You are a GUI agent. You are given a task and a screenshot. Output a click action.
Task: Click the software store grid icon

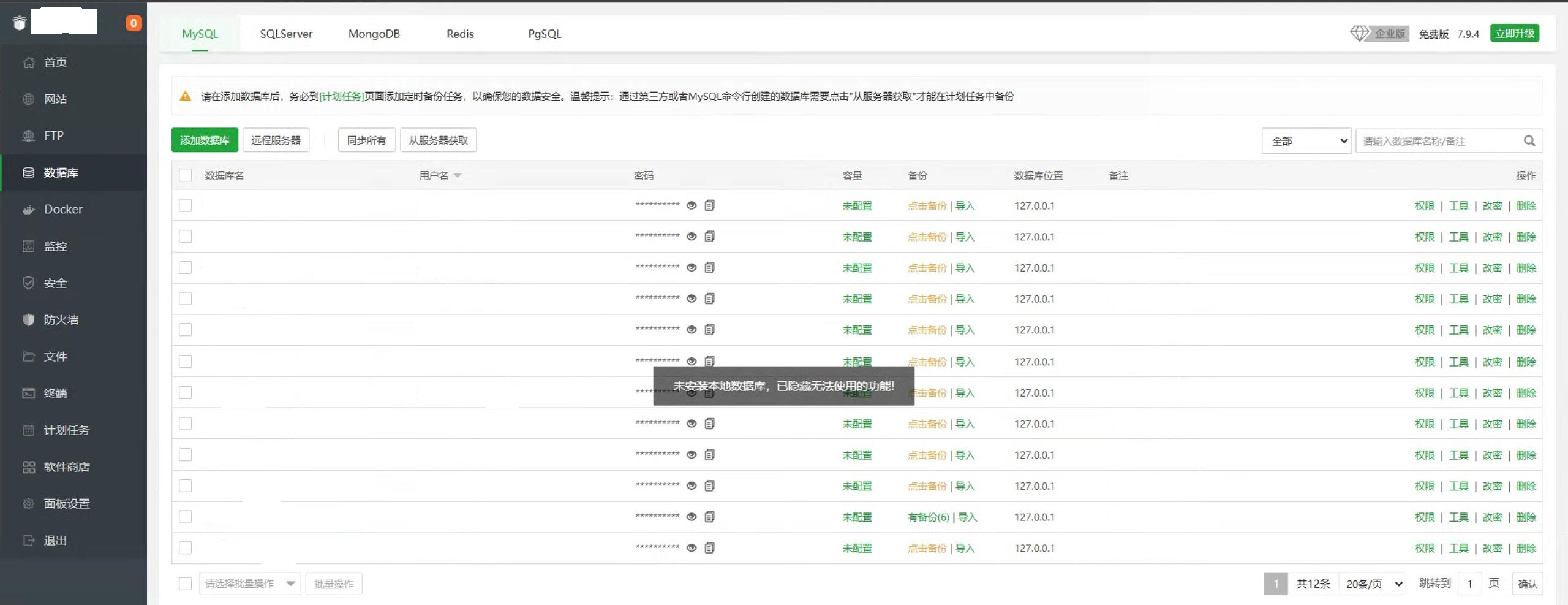coord(29,467)
